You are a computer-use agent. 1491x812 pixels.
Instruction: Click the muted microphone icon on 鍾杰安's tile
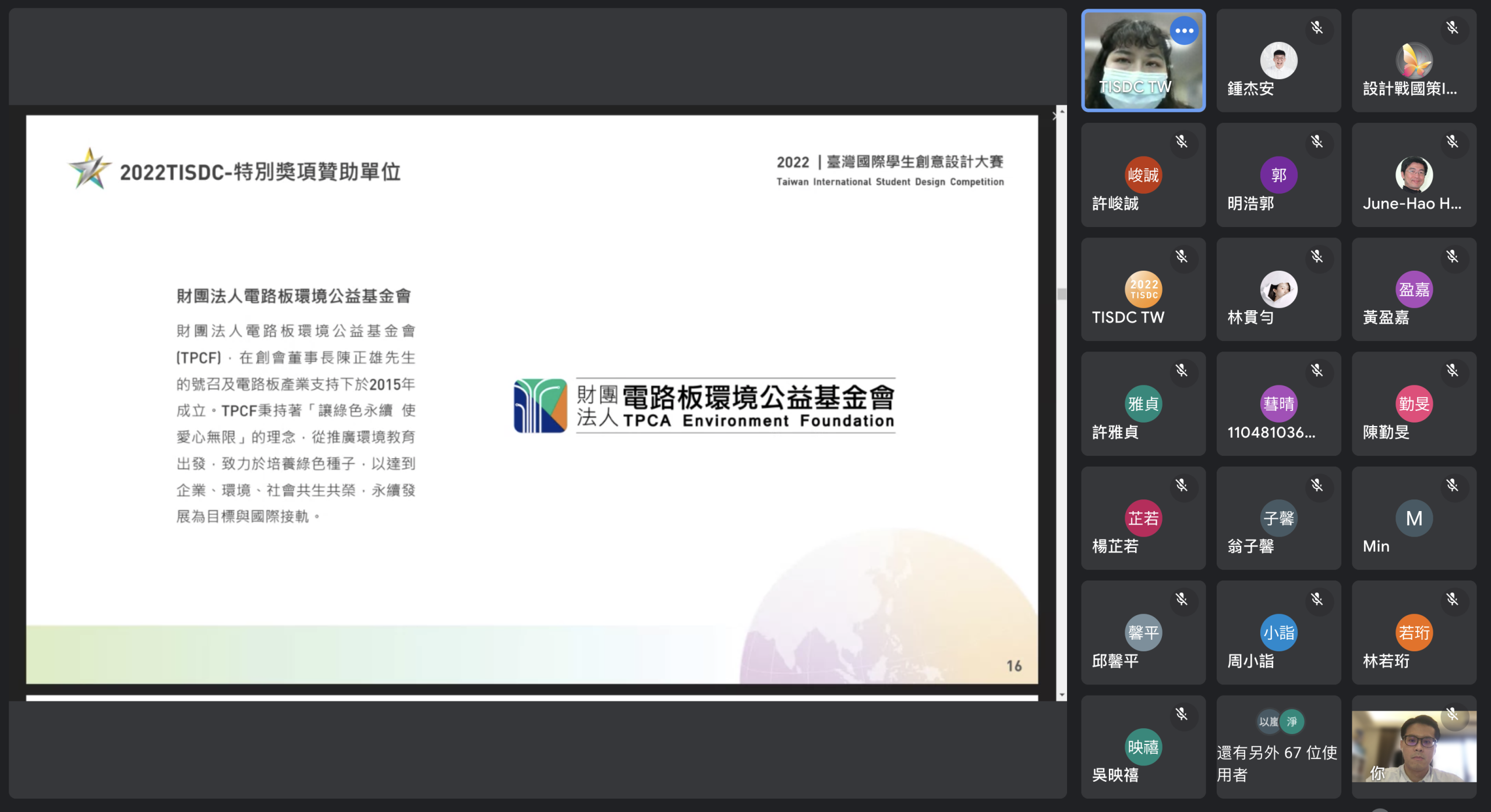(1317, 27)
